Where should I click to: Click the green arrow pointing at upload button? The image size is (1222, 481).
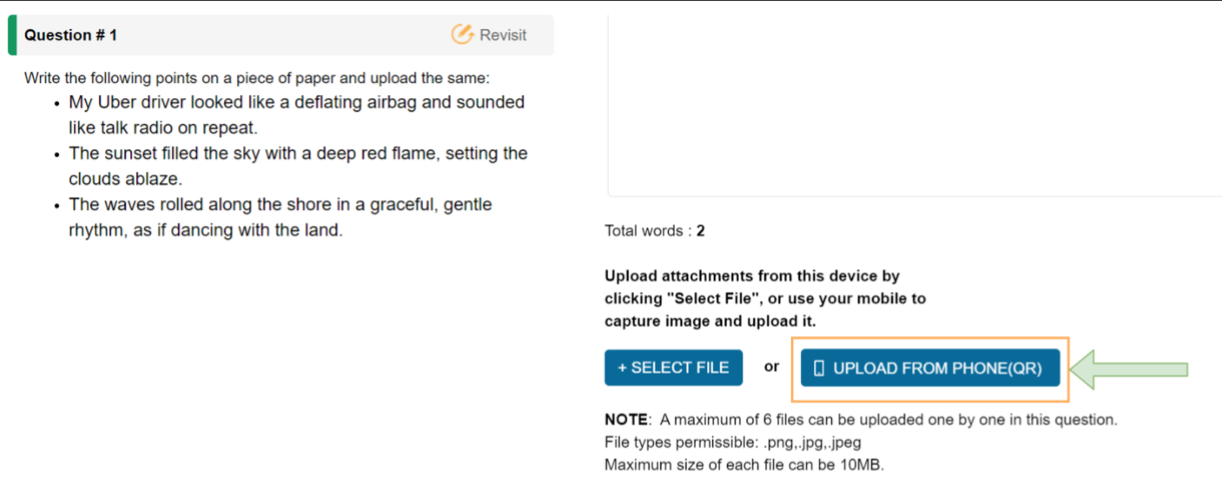coord(1130,369)
